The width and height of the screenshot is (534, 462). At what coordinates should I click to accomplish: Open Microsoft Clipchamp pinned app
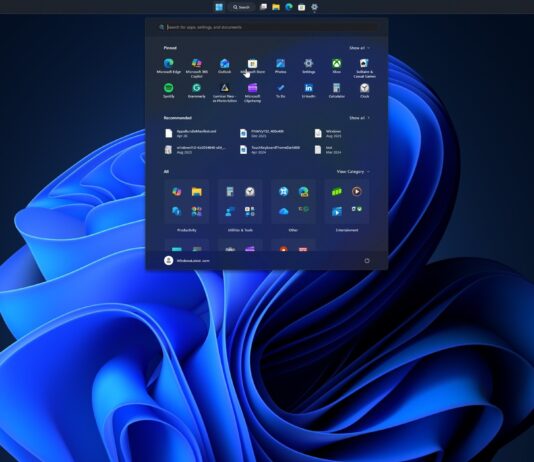point(252,93)
